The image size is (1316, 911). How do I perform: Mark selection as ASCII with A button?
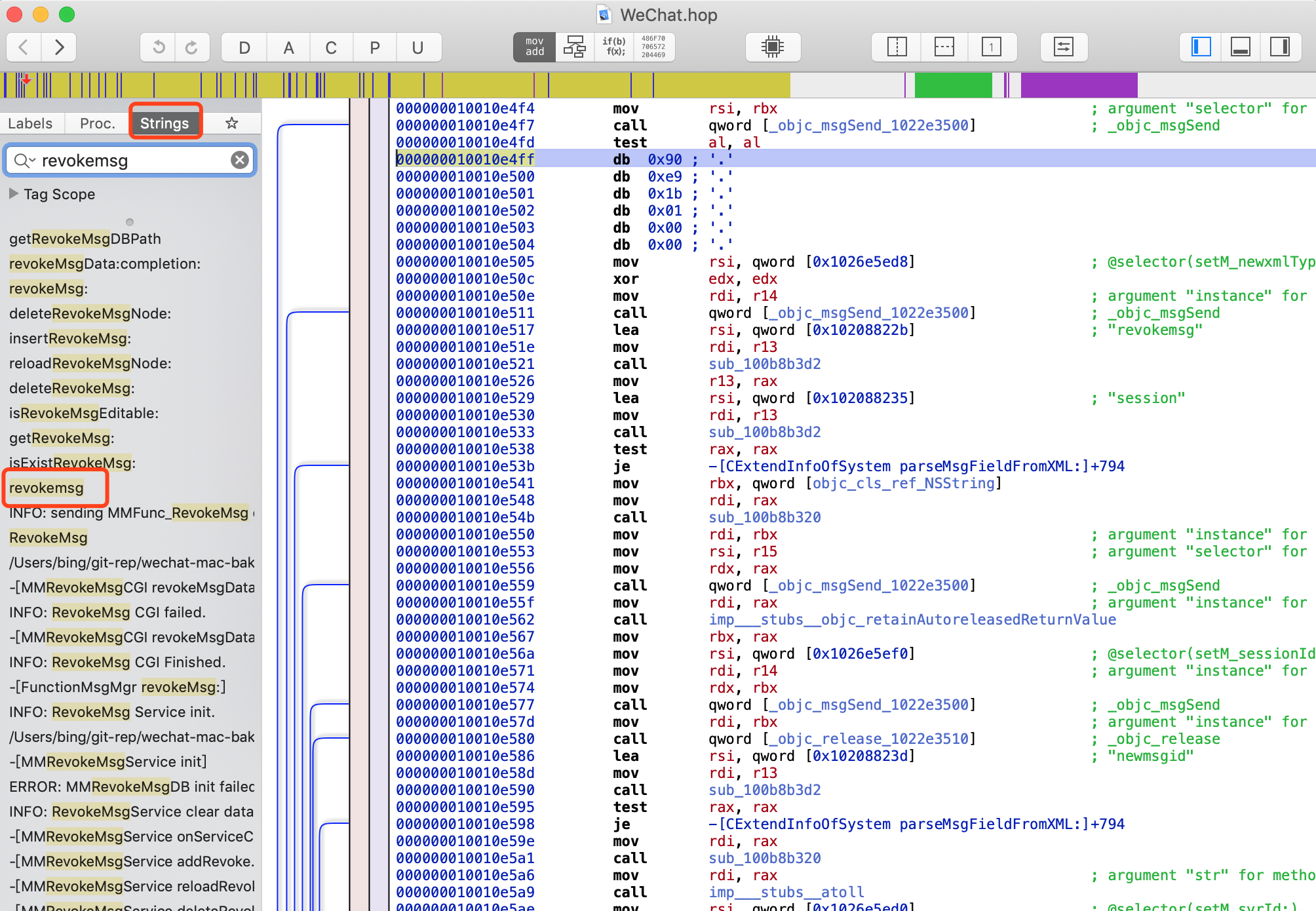tap(288, 47)
